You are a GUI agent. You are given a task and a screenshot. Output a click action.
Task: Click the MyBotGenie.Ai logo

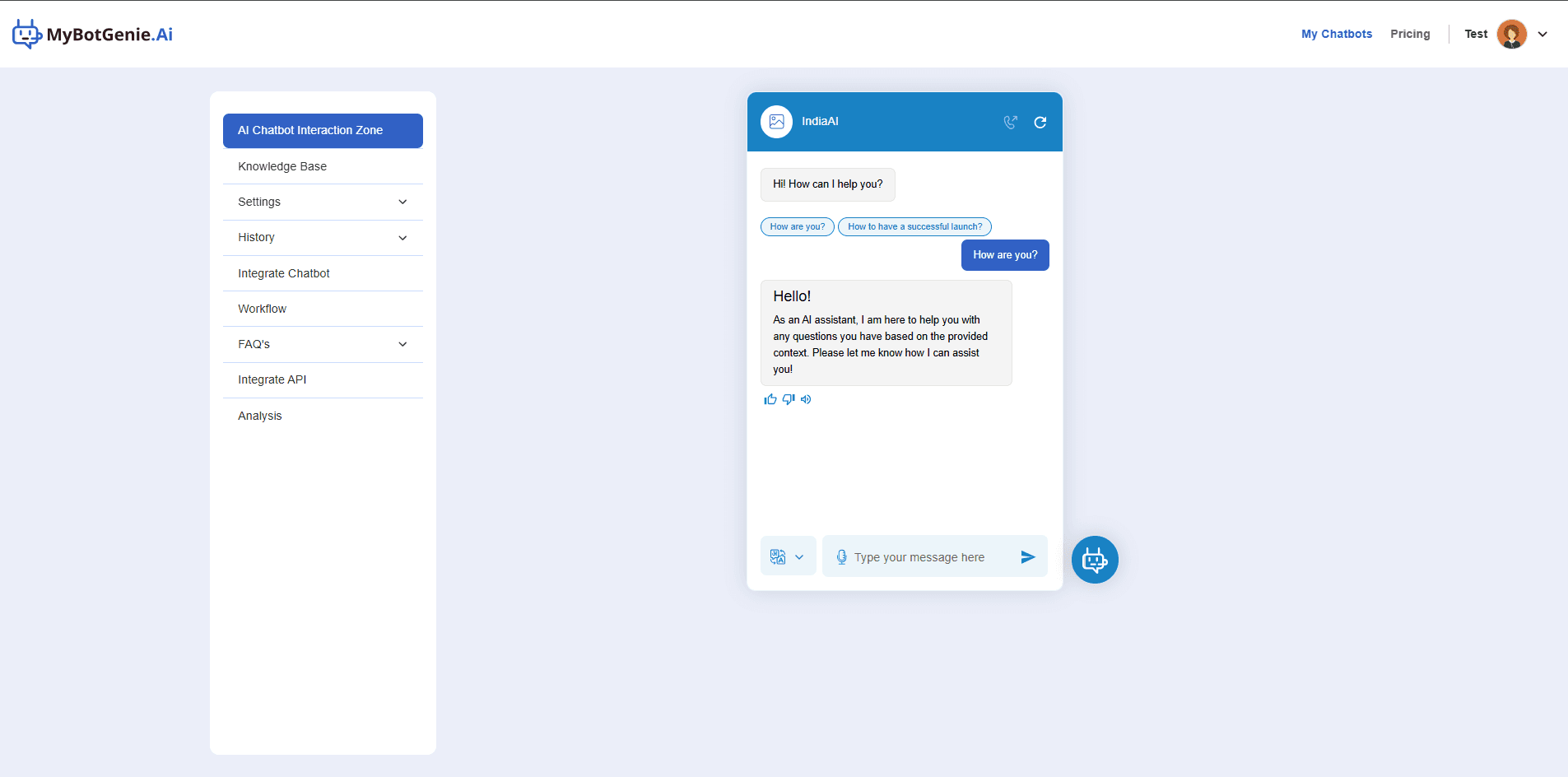[92, 34]
